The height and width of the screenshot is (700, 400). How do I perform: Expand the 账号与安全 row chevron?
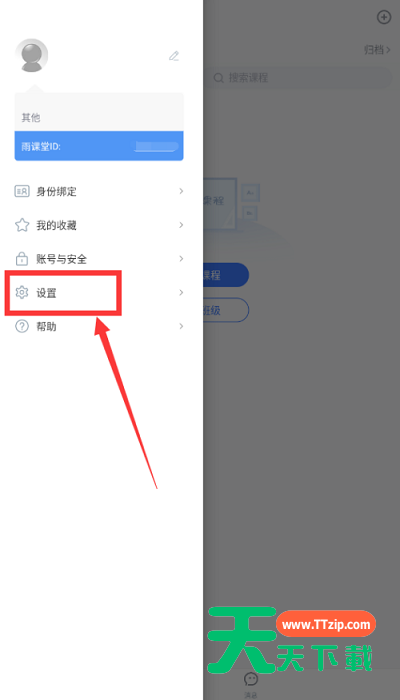click(x=181, y=258)
